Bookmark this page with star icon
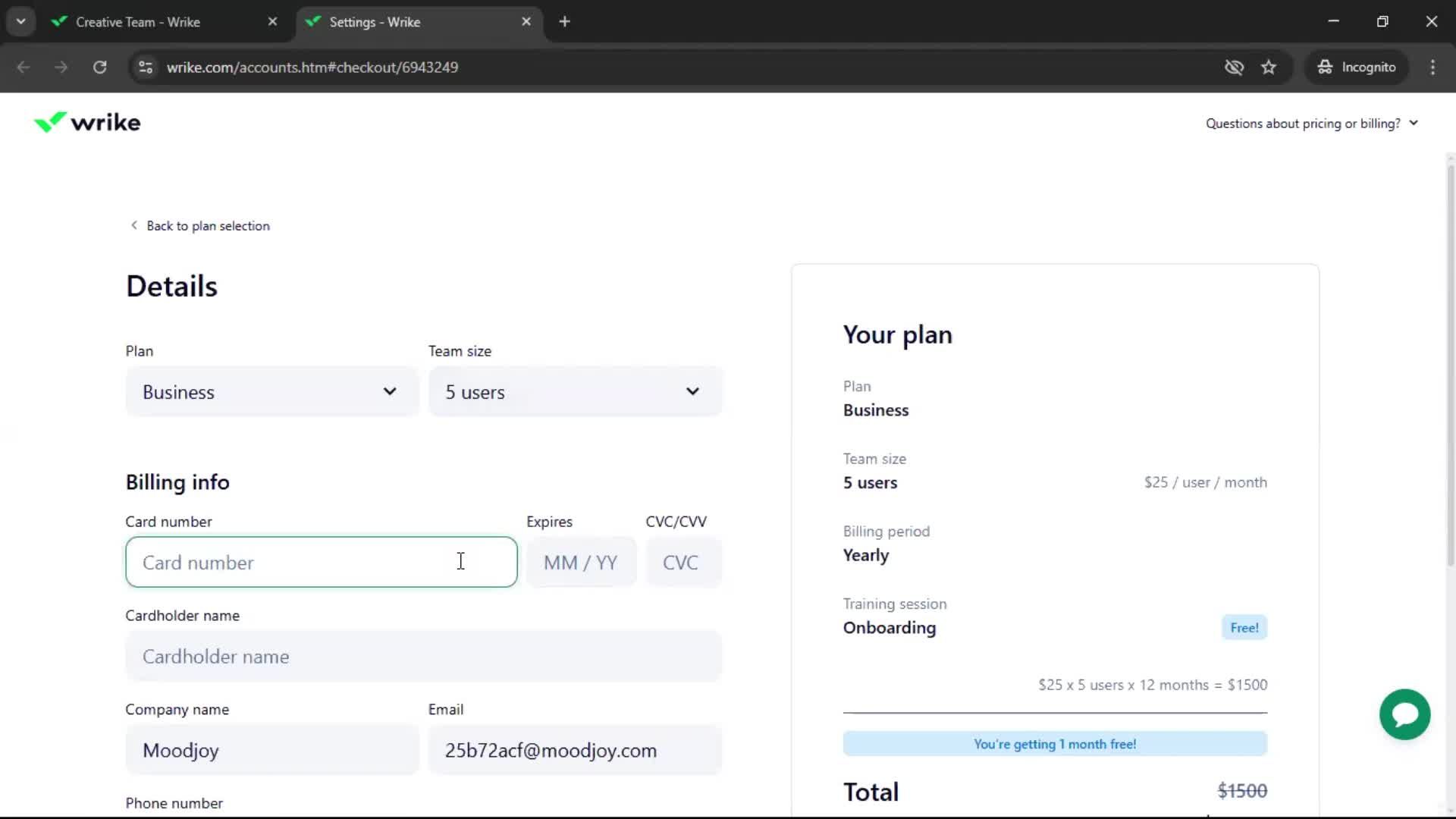 (x=1269, y=67)
